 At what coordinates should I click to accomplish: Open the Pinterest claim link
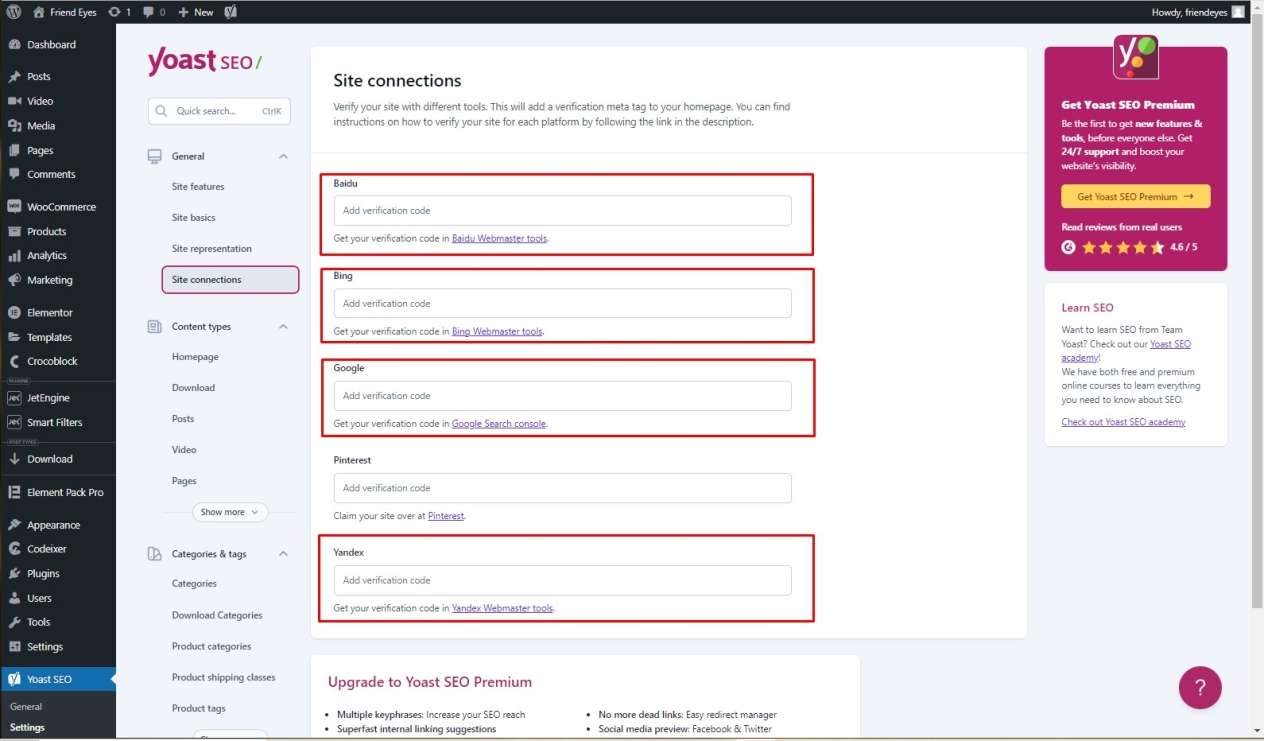[446, 516]
